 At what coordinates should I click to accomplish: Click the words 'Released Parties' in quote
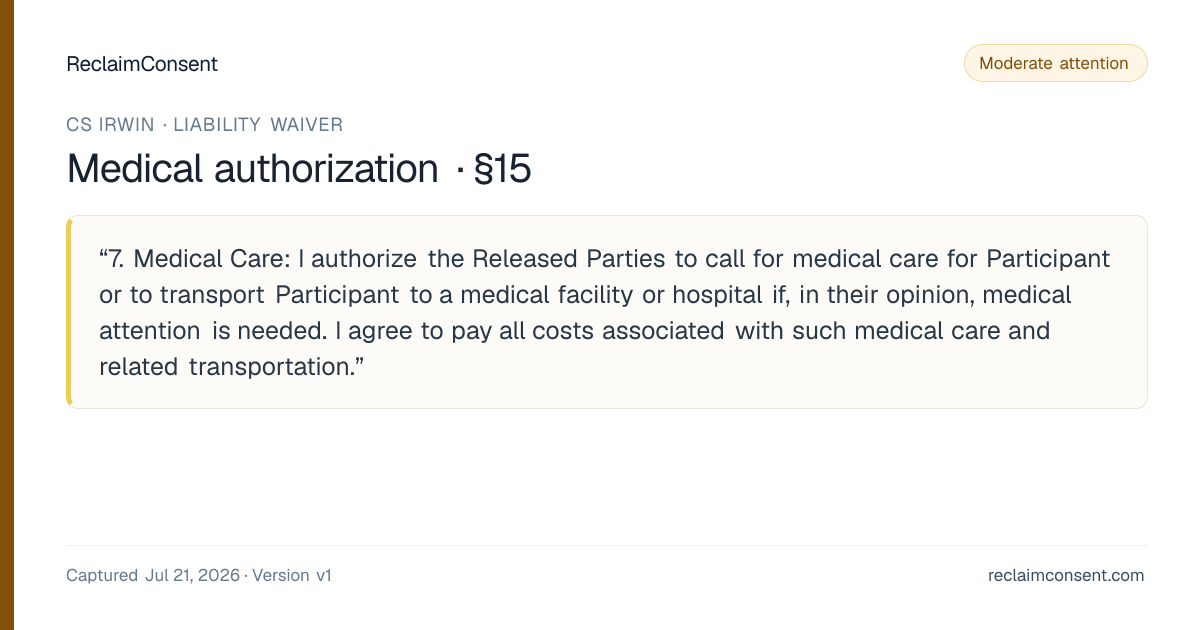568,259
